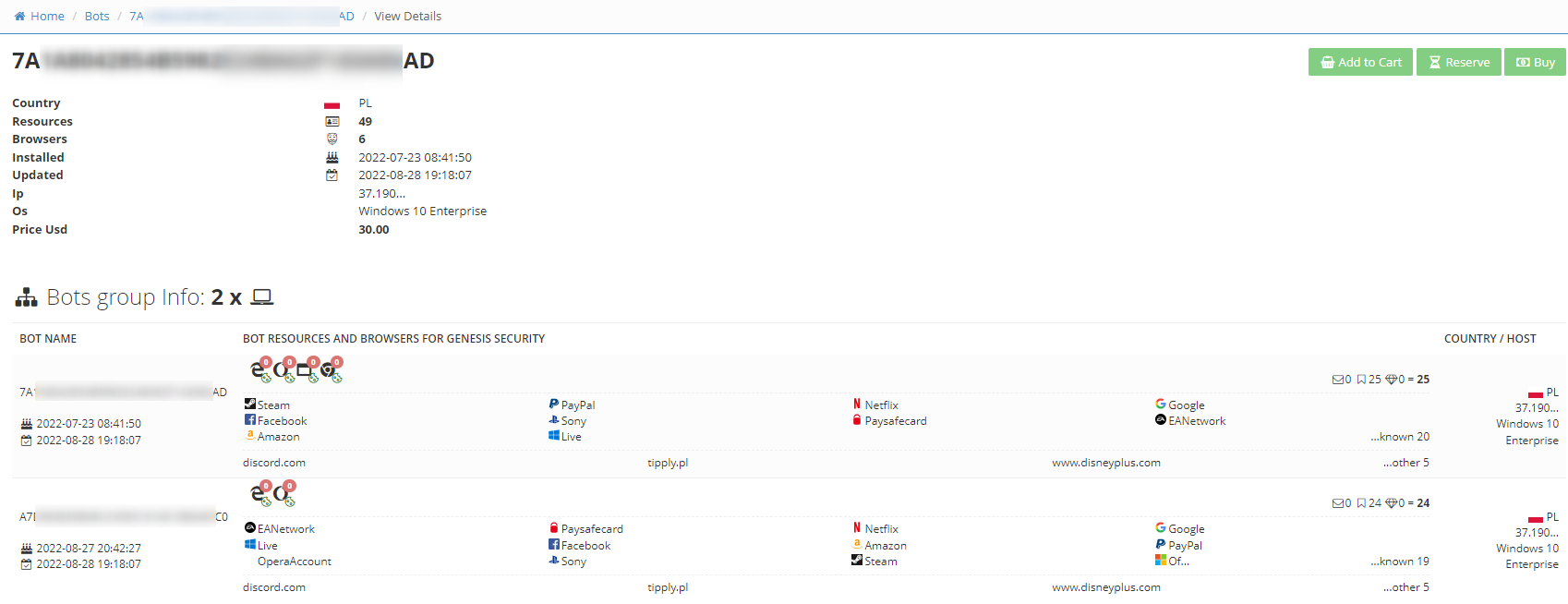Click the COUNTRY / HOST column header
This screenshot has width=1568, height=604.
[1490, 339]
